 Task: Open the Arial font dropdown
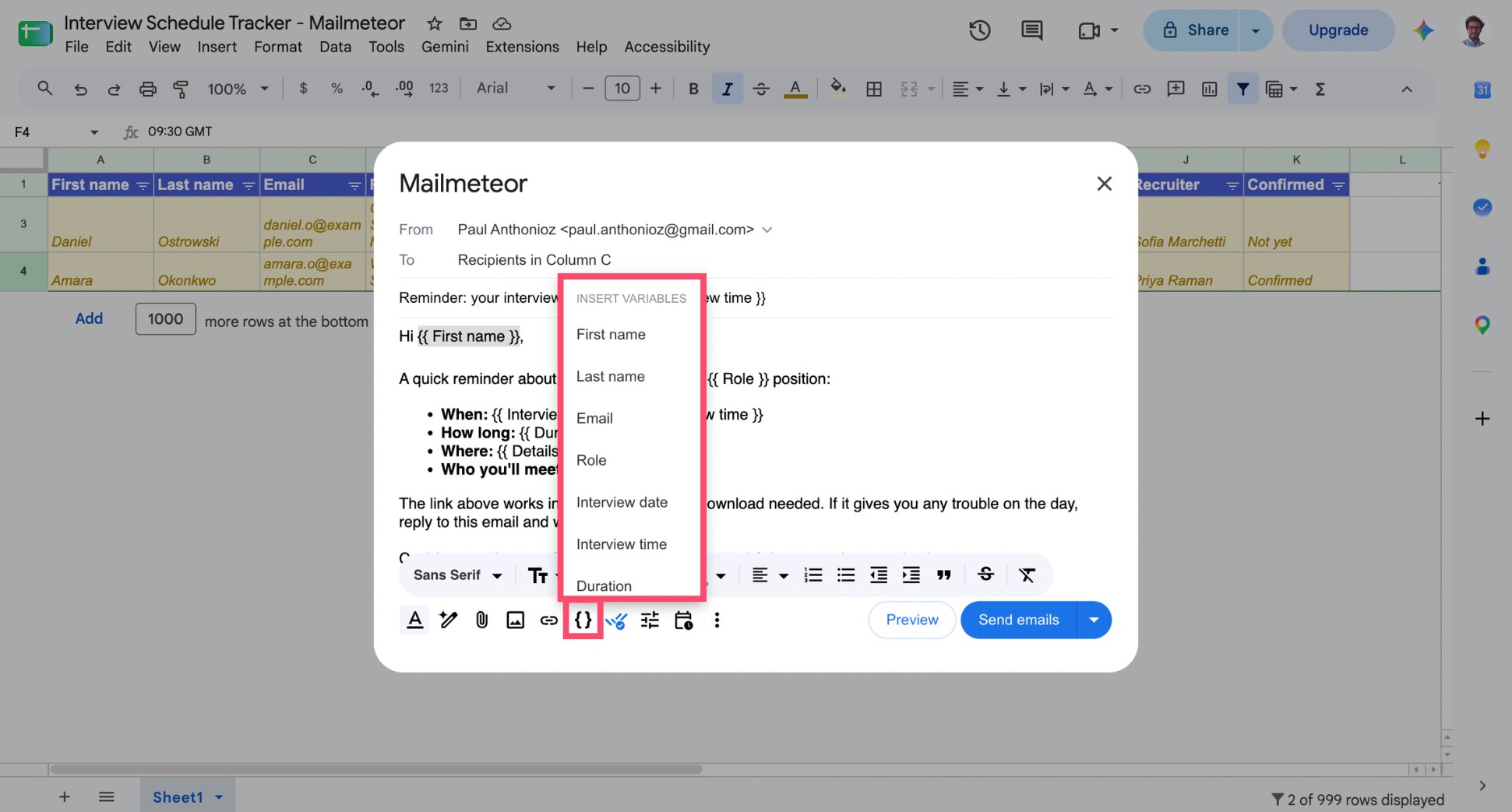coord(516,88)
